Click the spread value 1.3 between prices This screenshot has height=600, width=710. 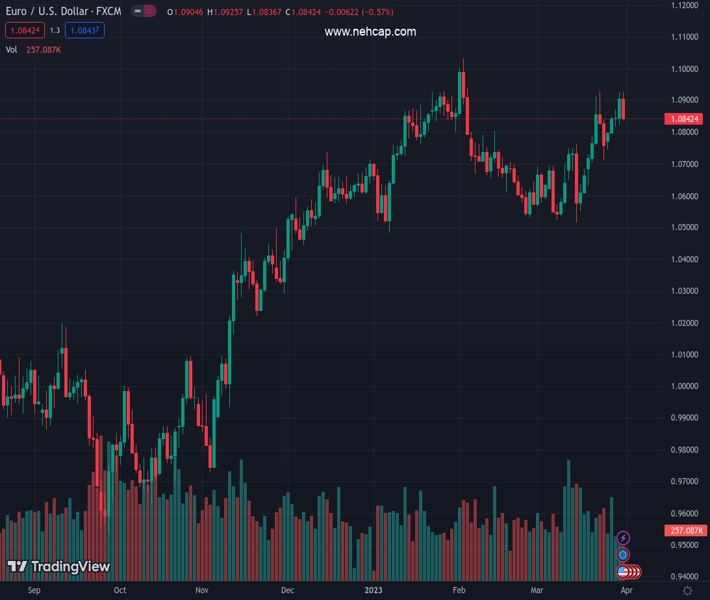(x=55, y=31)
